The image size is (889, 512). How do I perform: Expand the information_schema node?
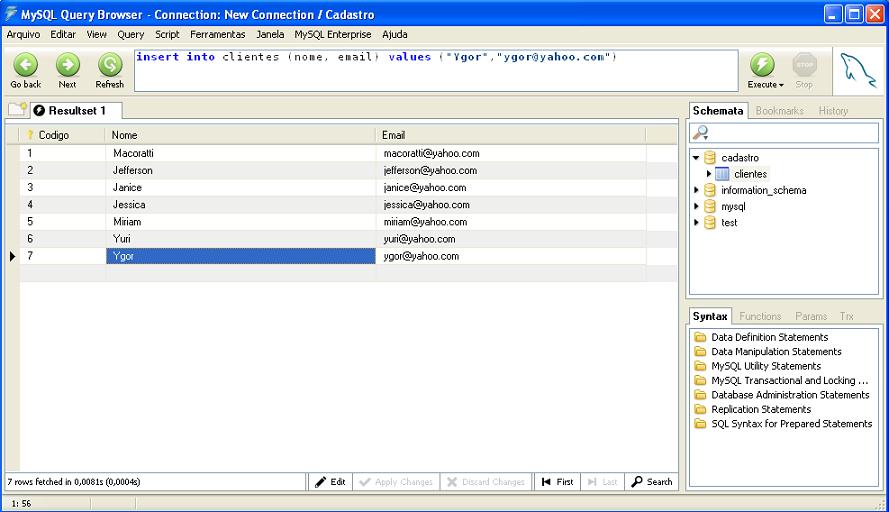696,191
